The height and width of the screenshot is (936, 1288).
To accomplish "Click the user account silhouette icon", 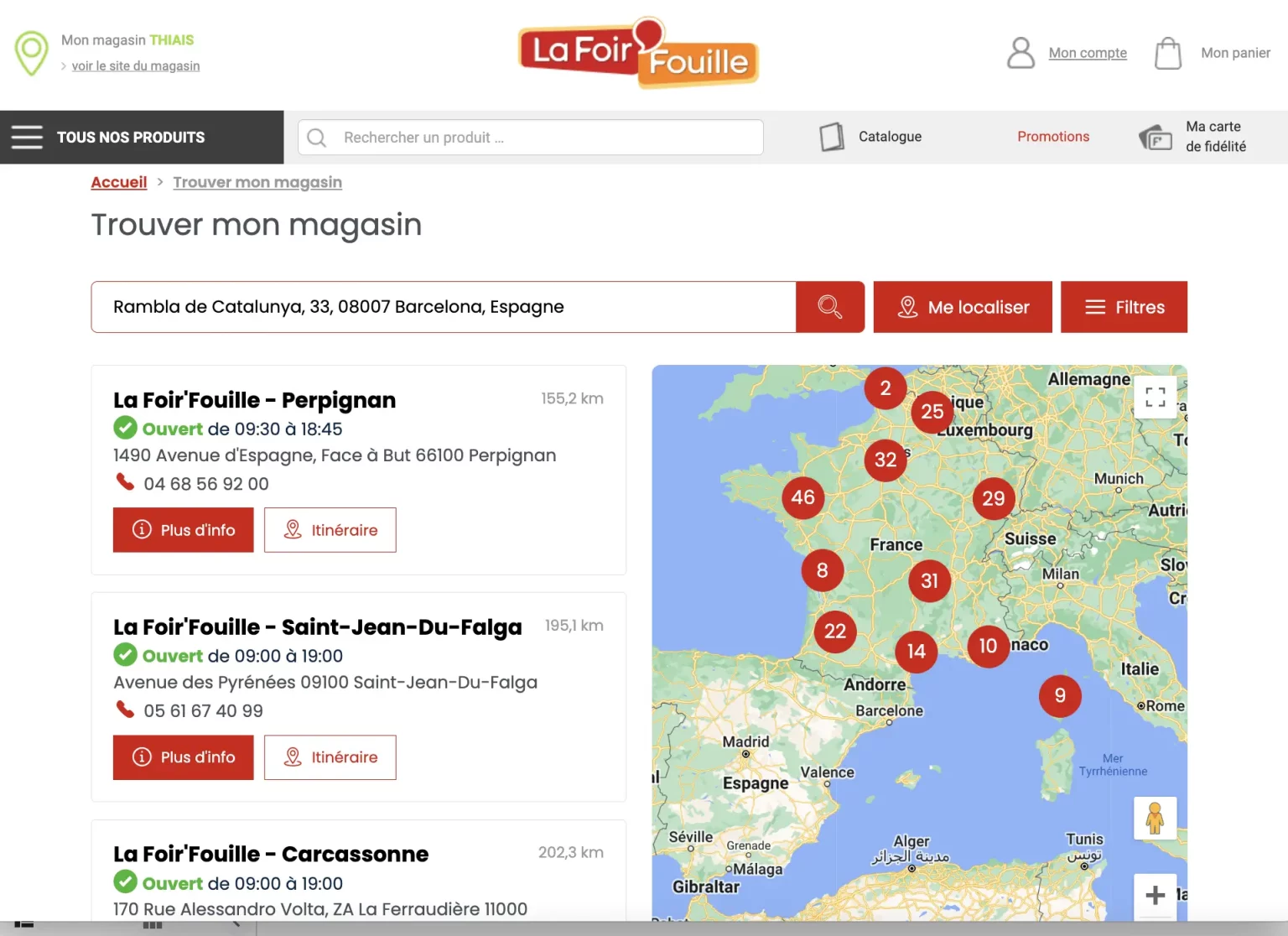I will click(x=1021, y=53).
